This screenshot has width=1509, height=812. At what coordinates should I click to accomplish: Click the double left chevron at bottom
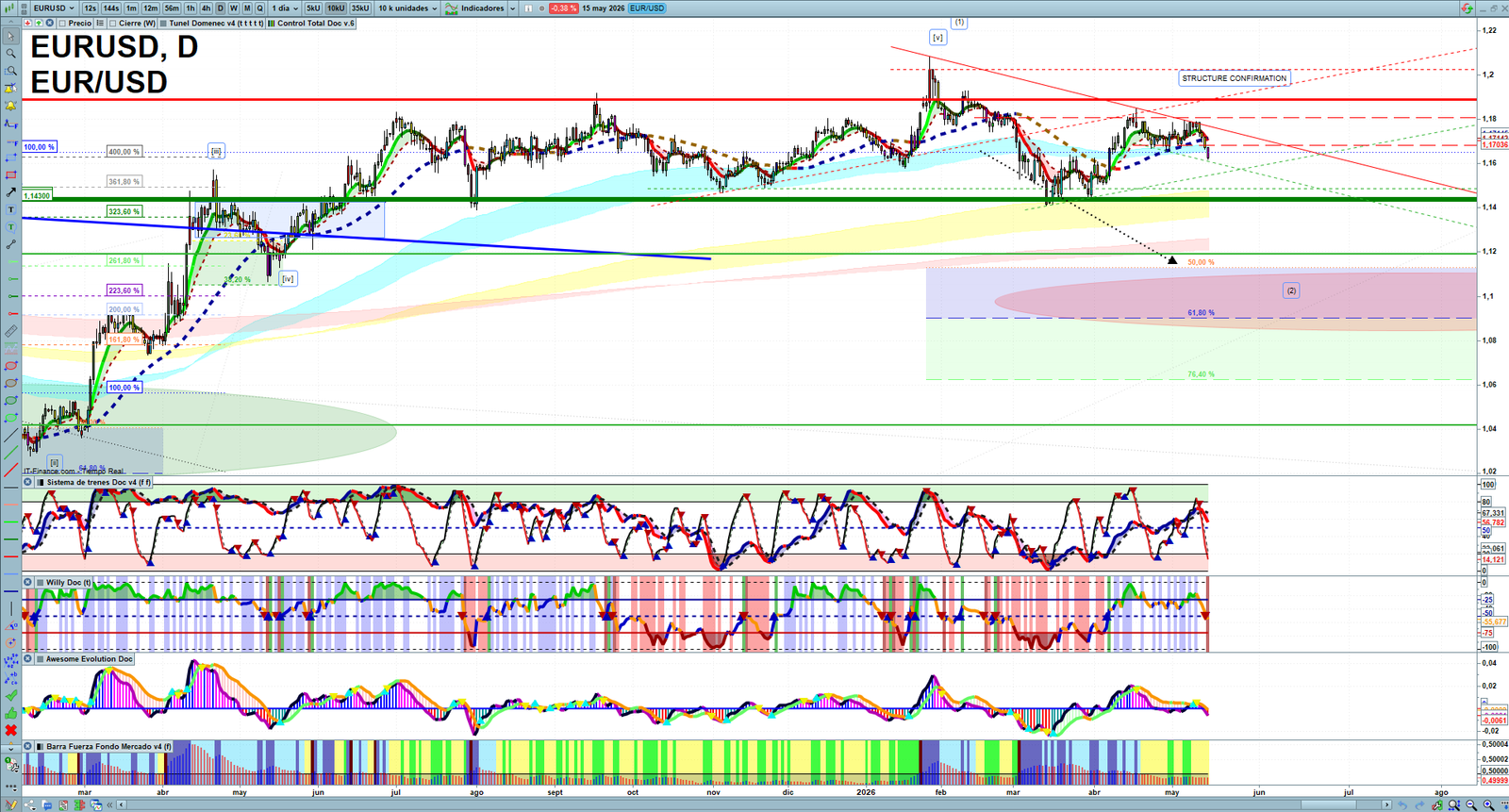point(109,804)
